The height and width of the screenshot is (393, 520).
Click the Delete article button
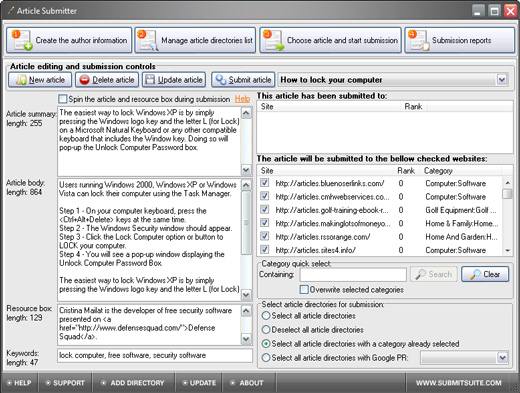(107, 80)
